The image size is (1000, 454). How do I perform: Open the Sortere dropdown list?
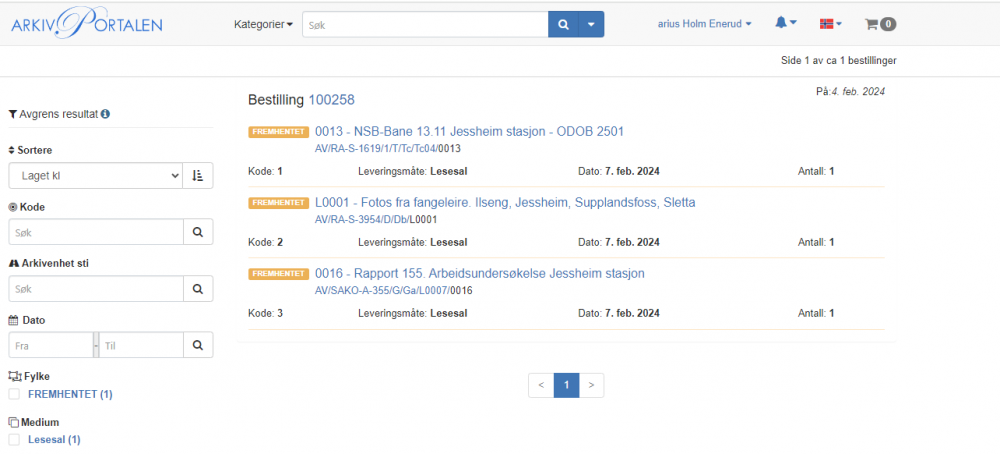(x=95, y=176)
